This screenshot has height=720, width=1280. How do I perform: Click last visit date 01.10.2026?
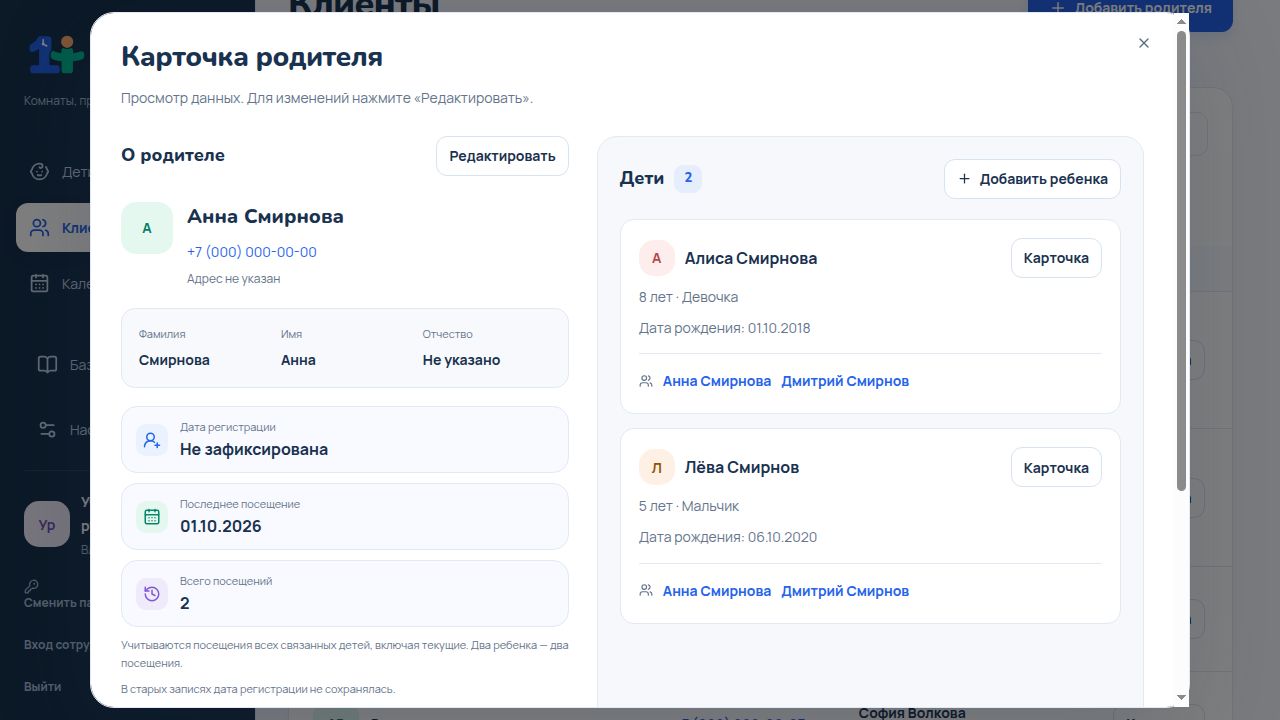click(x=221, y=526)
